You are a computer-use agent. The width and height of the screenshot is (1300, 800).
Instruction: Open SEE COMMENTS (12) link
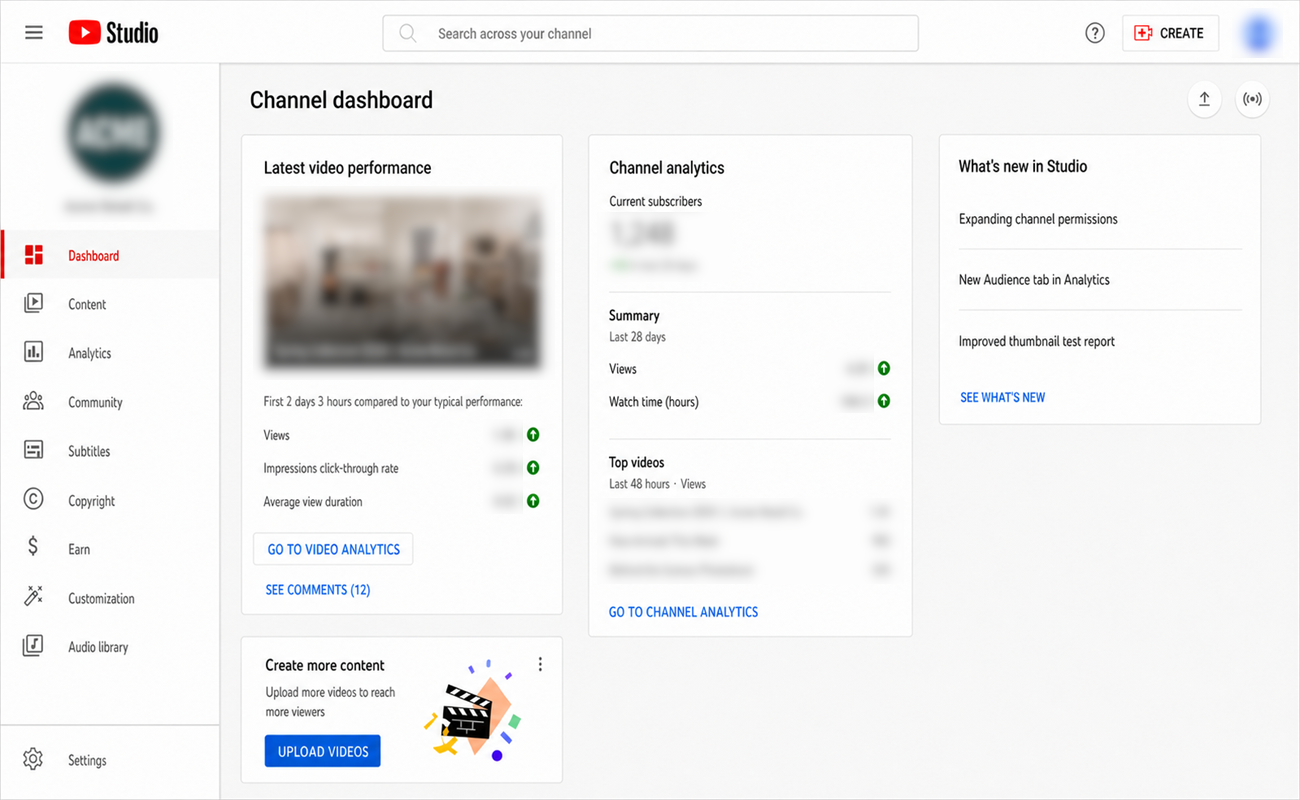point(318,590)
